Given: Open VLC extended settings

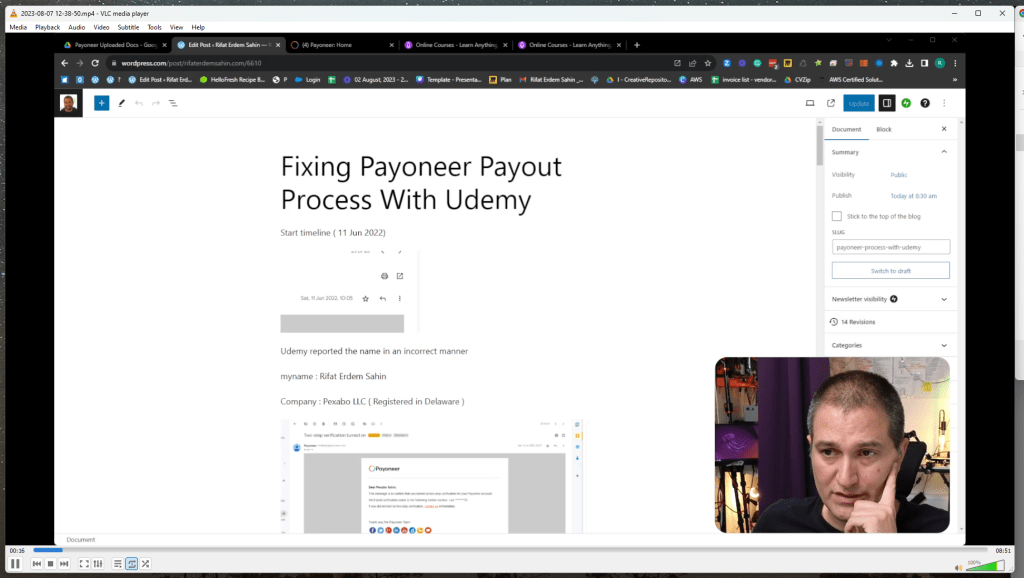Looking at the screenshot, I should [x=98, y=564].
